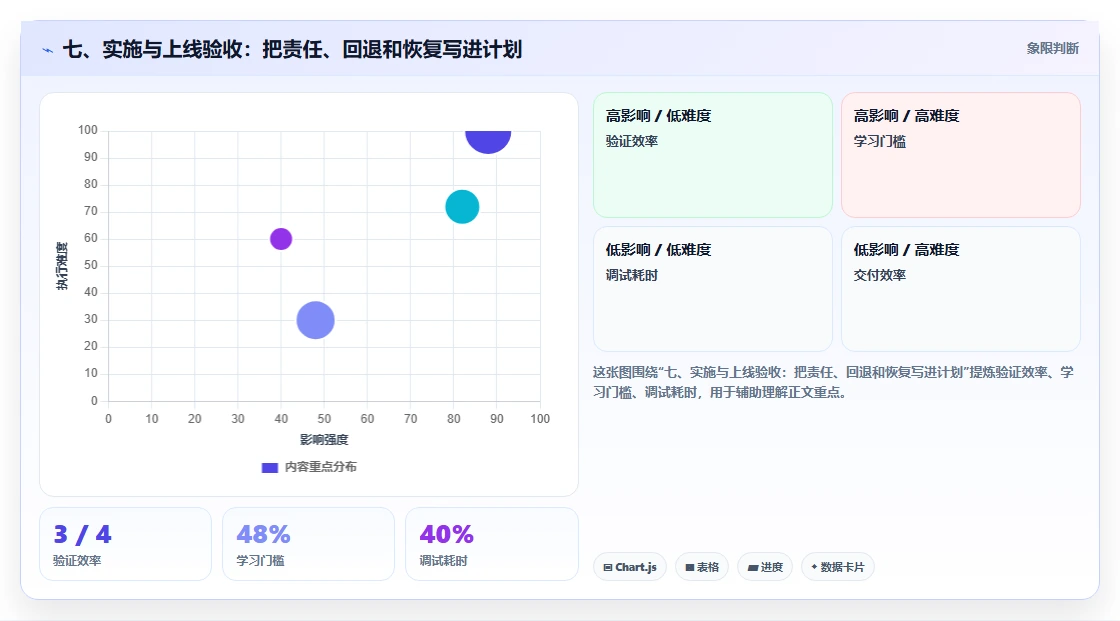This screenshot has width=1120, height=621.
Task: Click the lightning icon beside the section title
Action: 48,50
